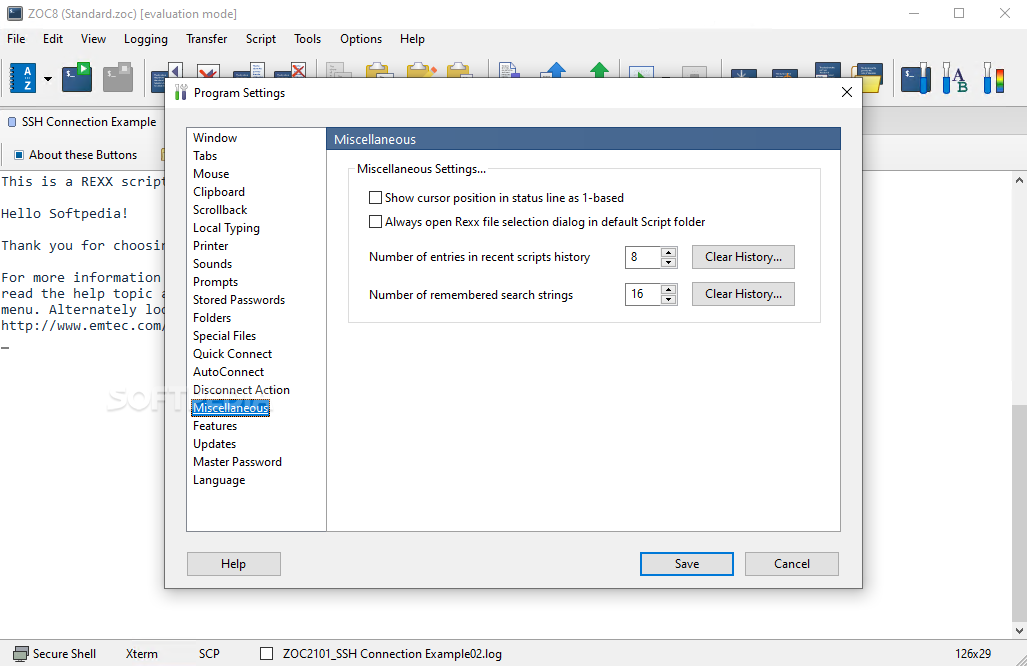The width and height of the screenshot is (1027, 666).
Task: Click the quick connect terminal icon
Action: coord(77,77)
